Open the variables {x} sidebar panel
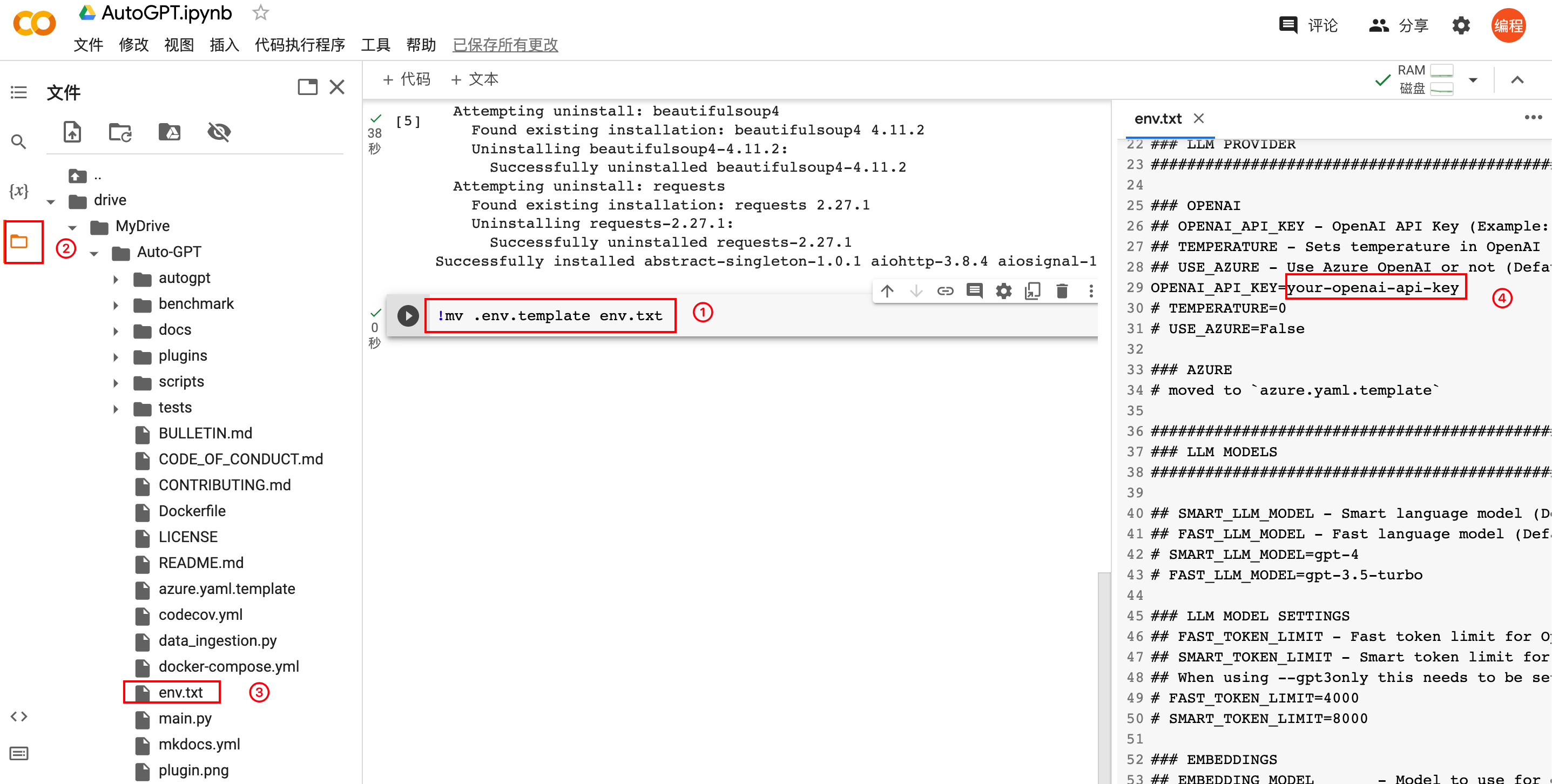The width and height of the screenshot is (1552, 784). click(19, 191)
